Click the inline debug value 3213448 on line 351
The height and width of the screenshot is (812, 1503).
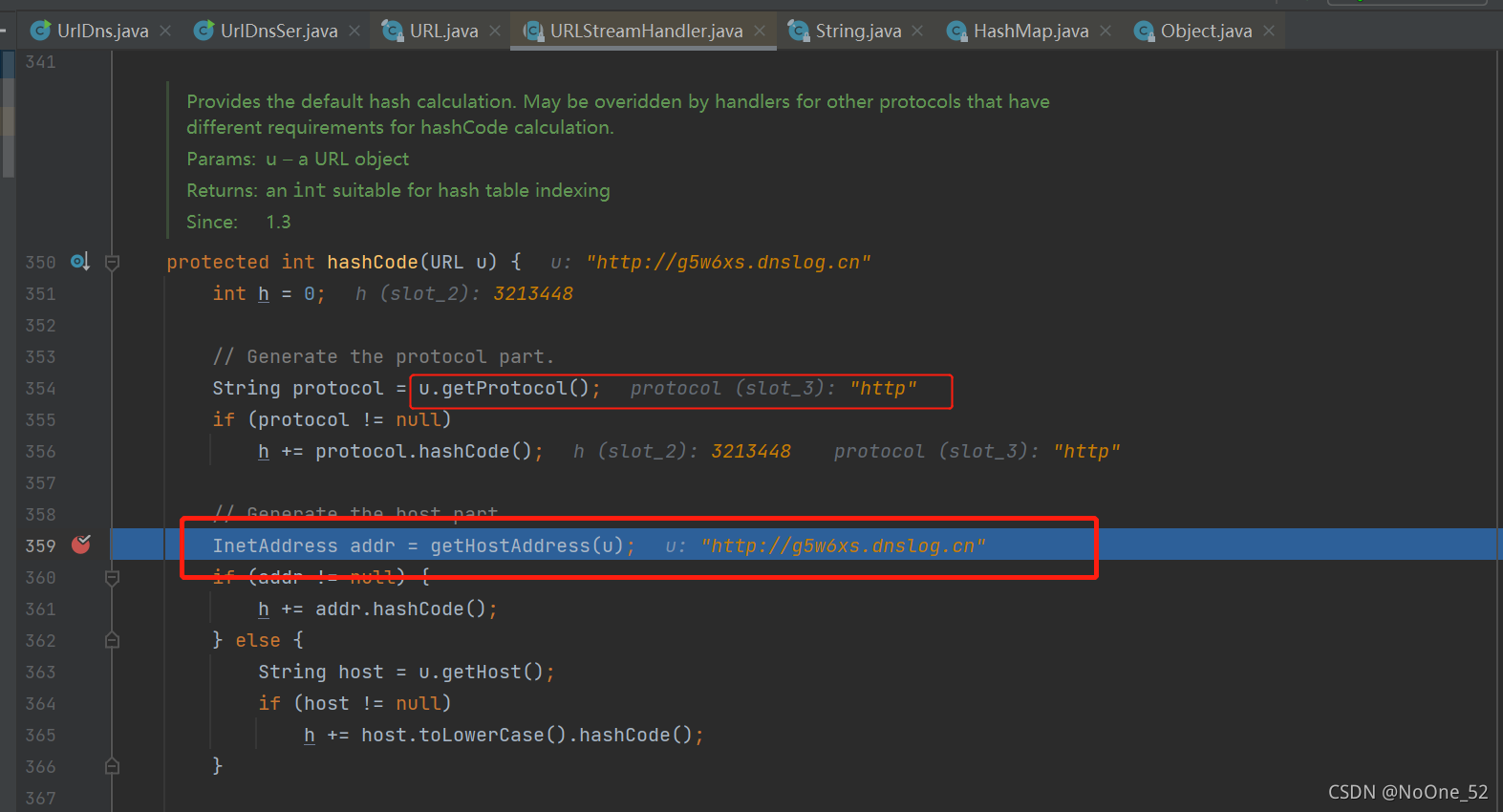pos(533,293)
